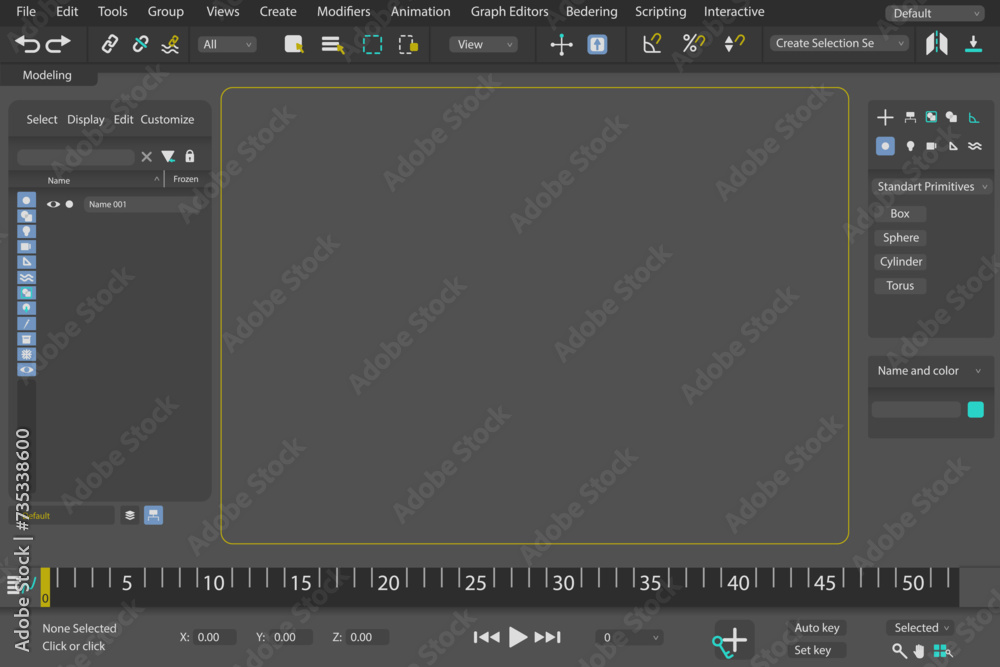Clear the scene explorer search with X
Viewport: 1000px width, 667px height.
147,156
